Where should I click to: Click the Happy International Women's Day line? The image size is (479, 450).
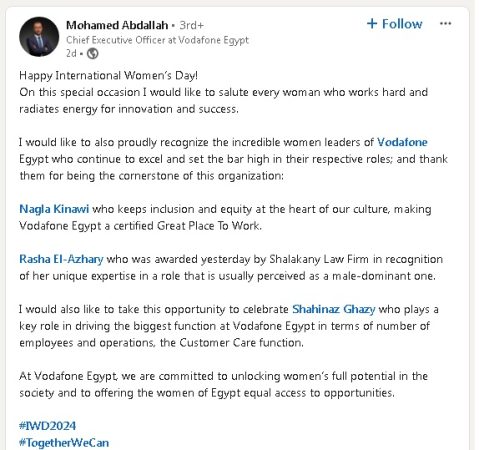pos(108,75)
